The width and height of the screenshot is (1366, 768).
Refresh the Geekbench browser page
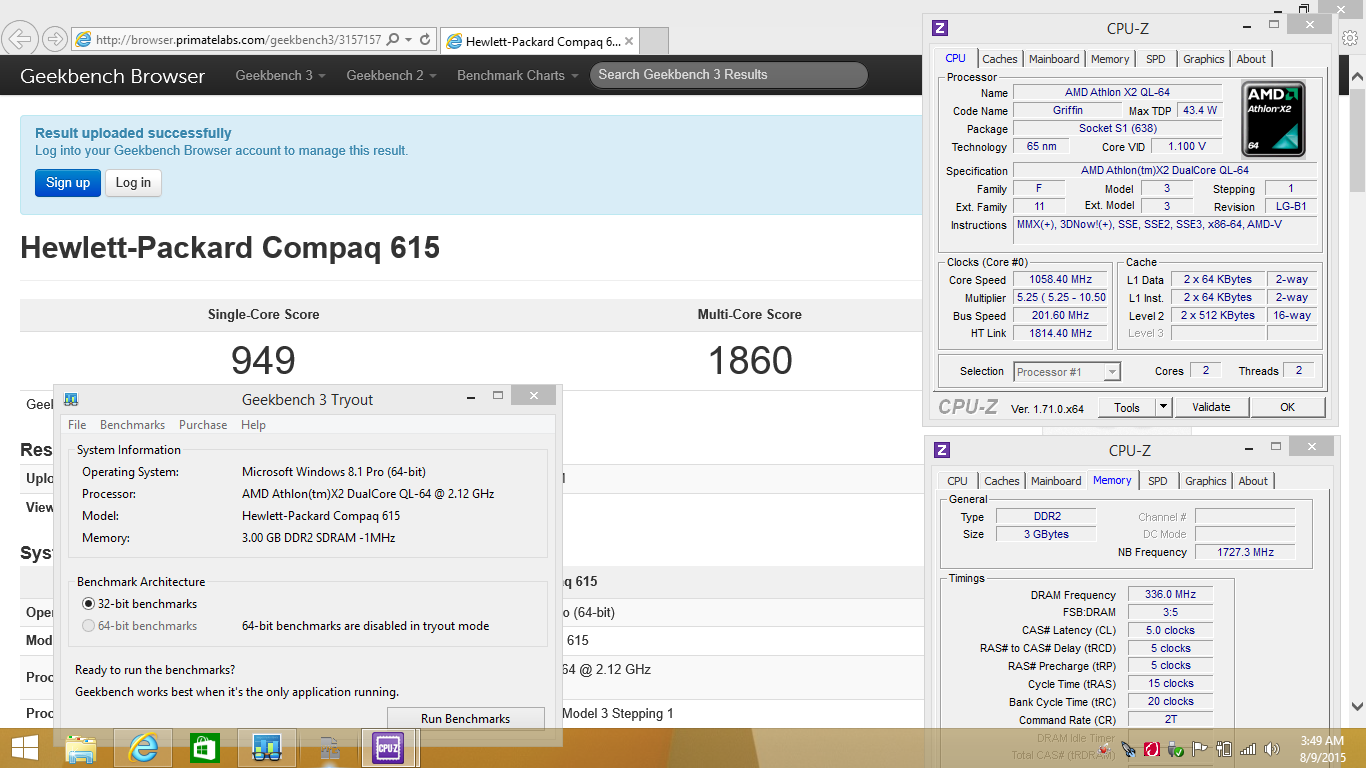[x=425, y=40]
